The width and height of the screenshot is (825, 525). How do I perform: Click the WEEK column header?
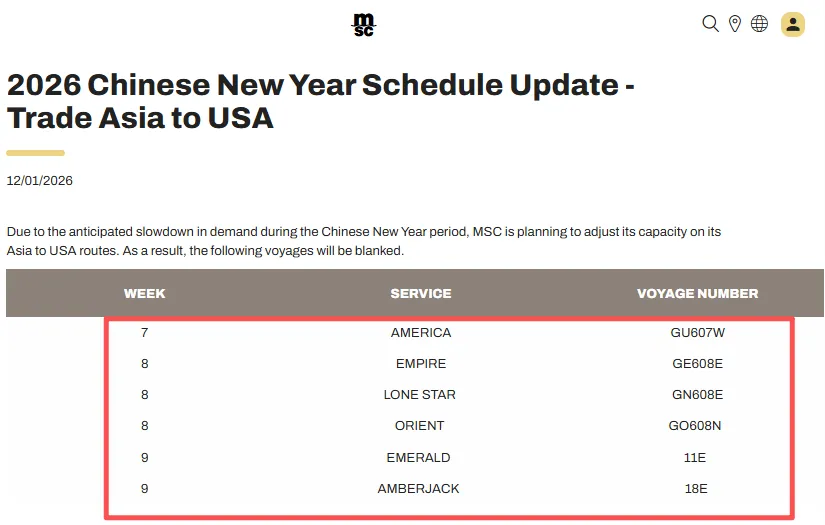tap(145, 294)
